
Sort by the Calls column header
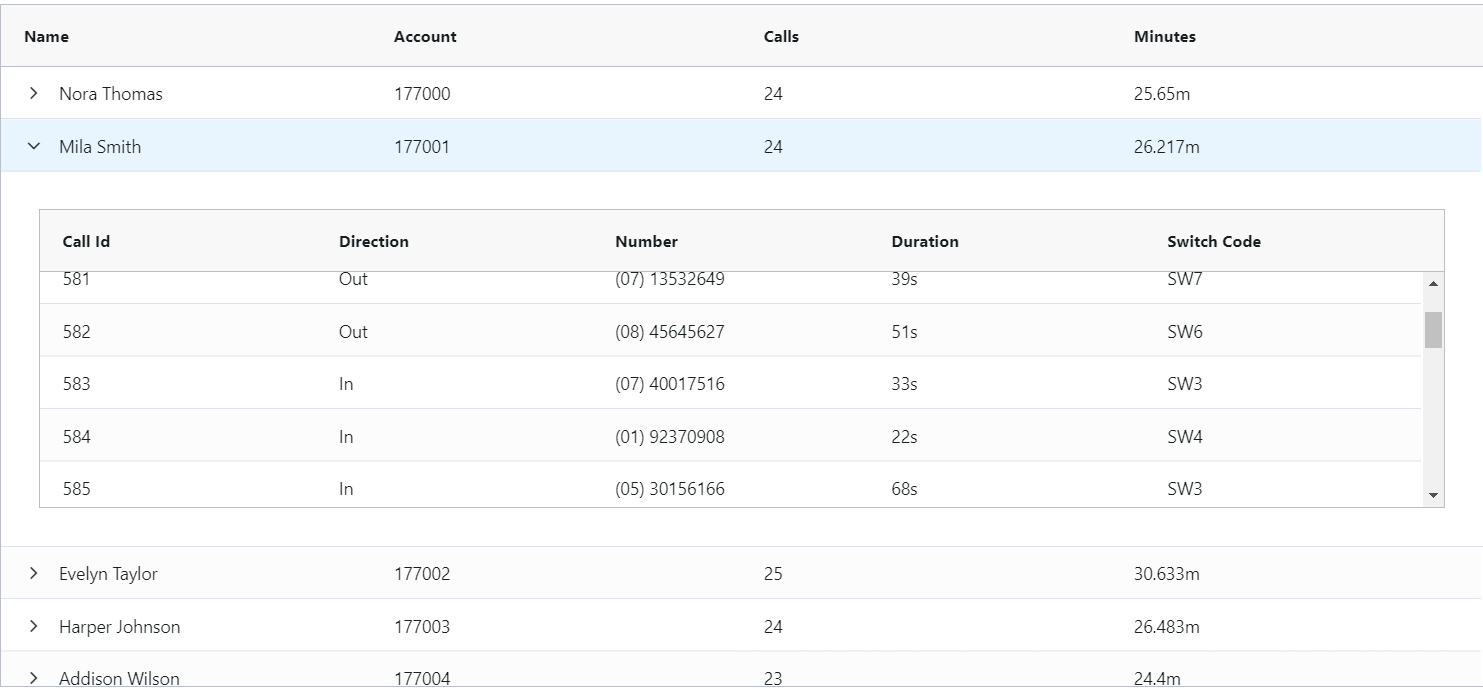point(780,36)
